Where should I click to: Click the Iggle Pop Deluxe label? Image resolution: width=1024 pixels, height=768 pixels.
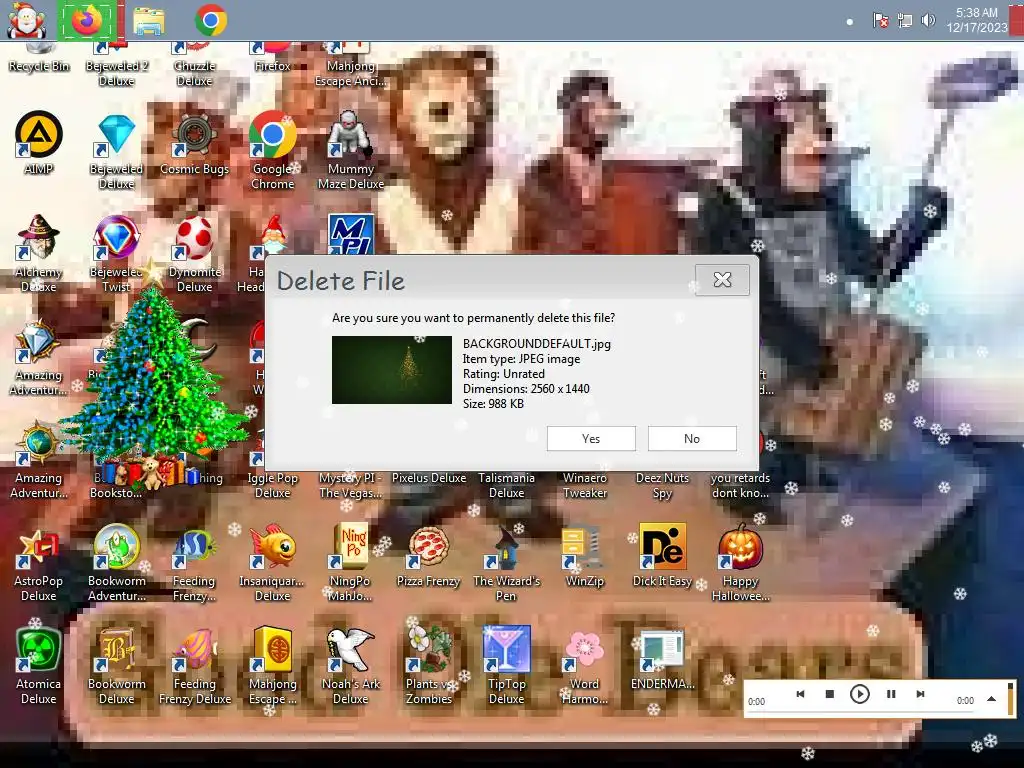[272, 485]
